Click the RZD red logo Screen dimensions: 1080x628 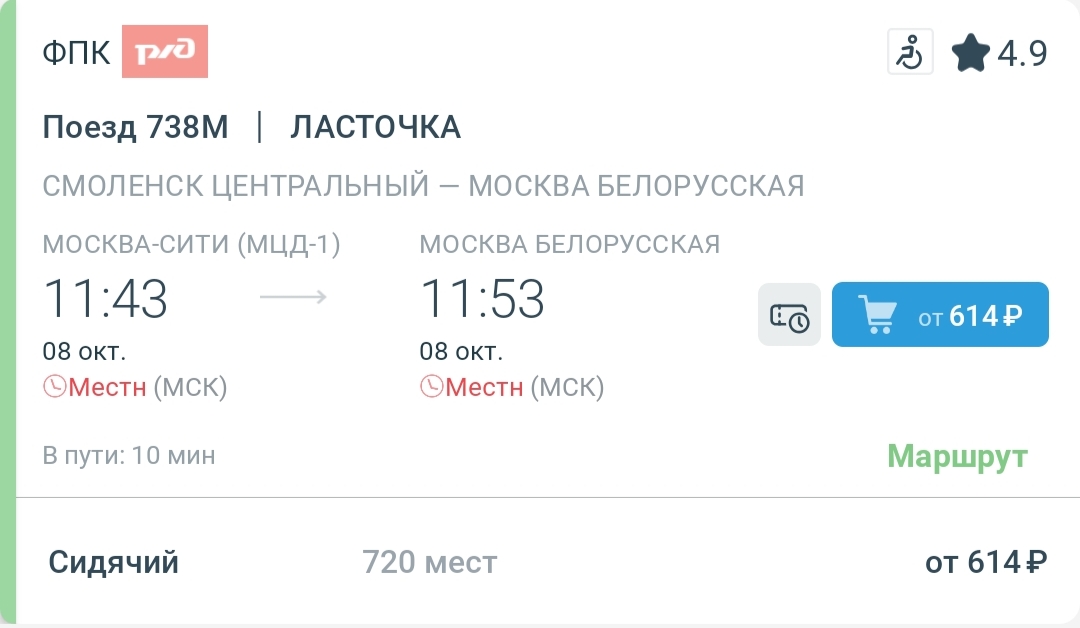coord(165,52)
